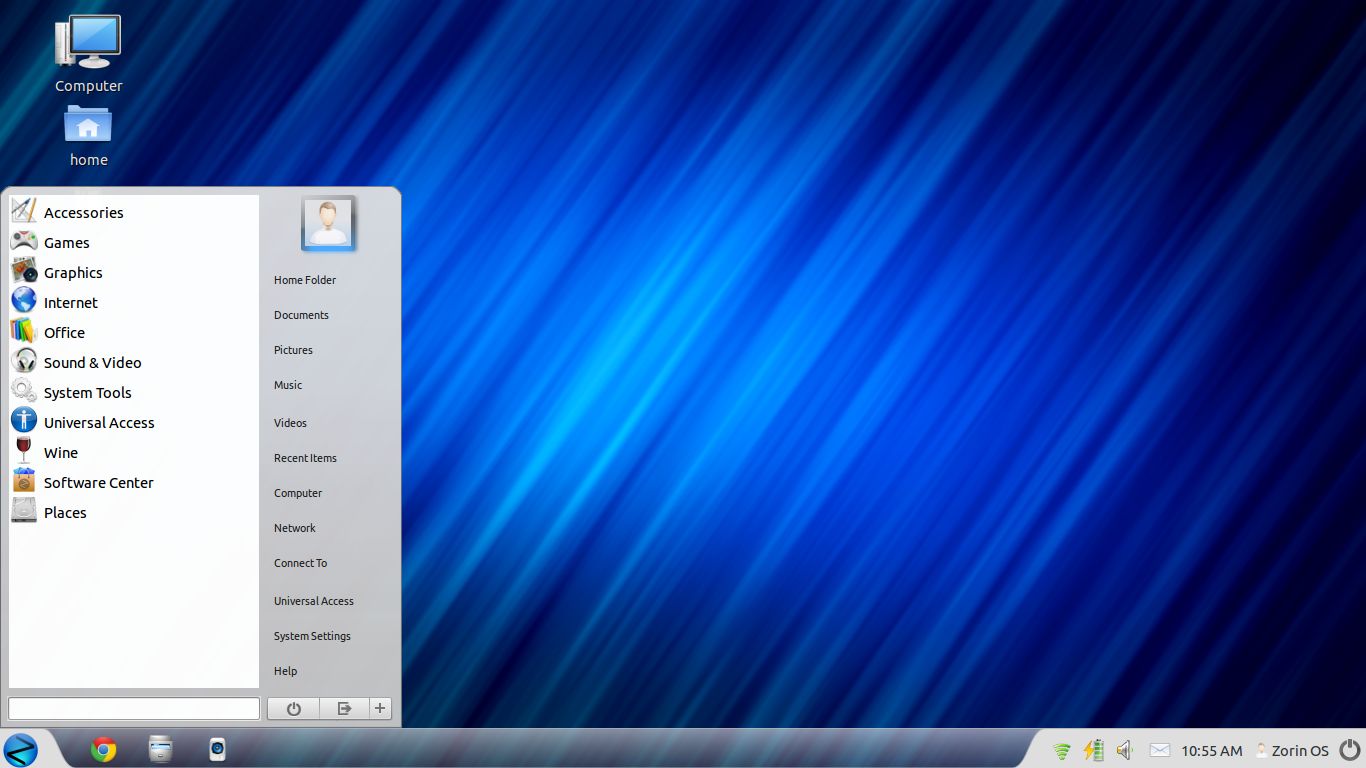1366x768 pixels.
Task: Launch Google Chrome from the taskbar
Action: click(x=103, y=748)
